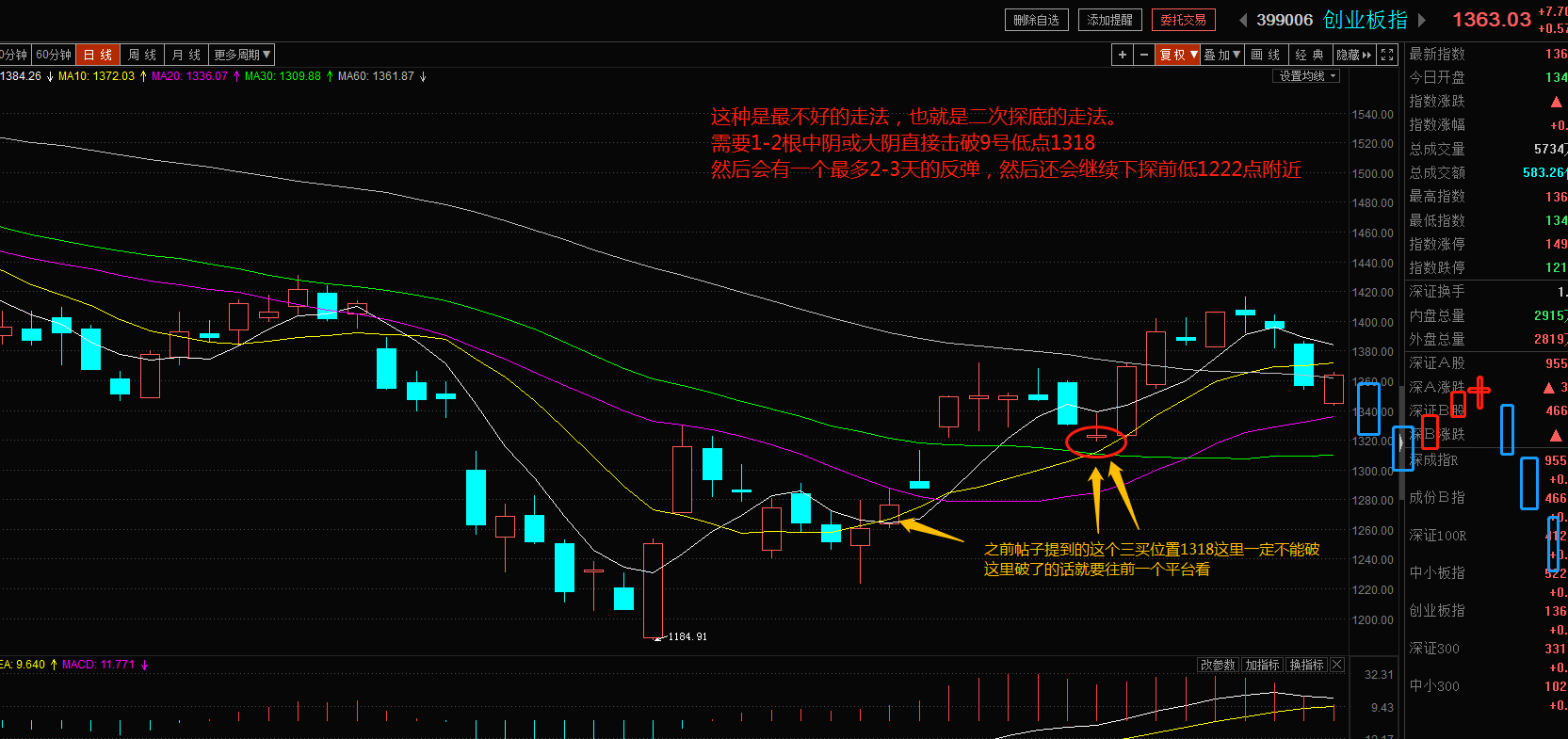Image resolution: width=1568 pixels, height=739 pixels.
Task: Select the 60分钟 period tab
Action: coord(54,55)
